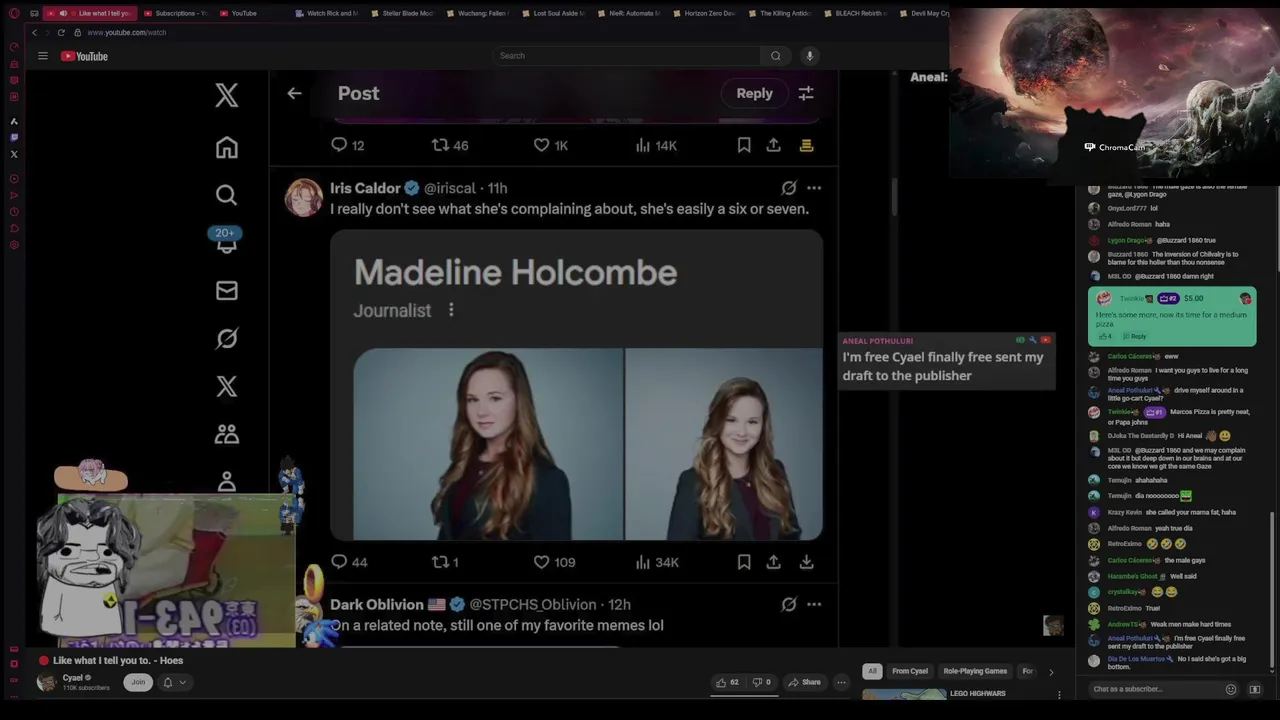The height and width of the screenshot is (720, 1280).
Task: Share the YouTube video
Action: [804, 682]
